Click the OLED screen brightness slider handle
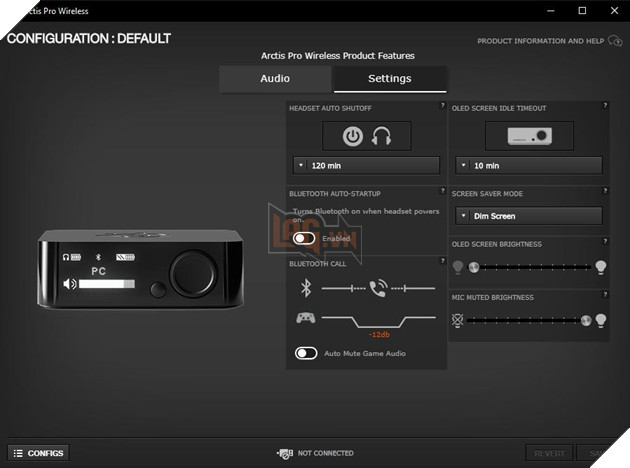Viewport: 630px width, 468px height. tap(474, 267)
